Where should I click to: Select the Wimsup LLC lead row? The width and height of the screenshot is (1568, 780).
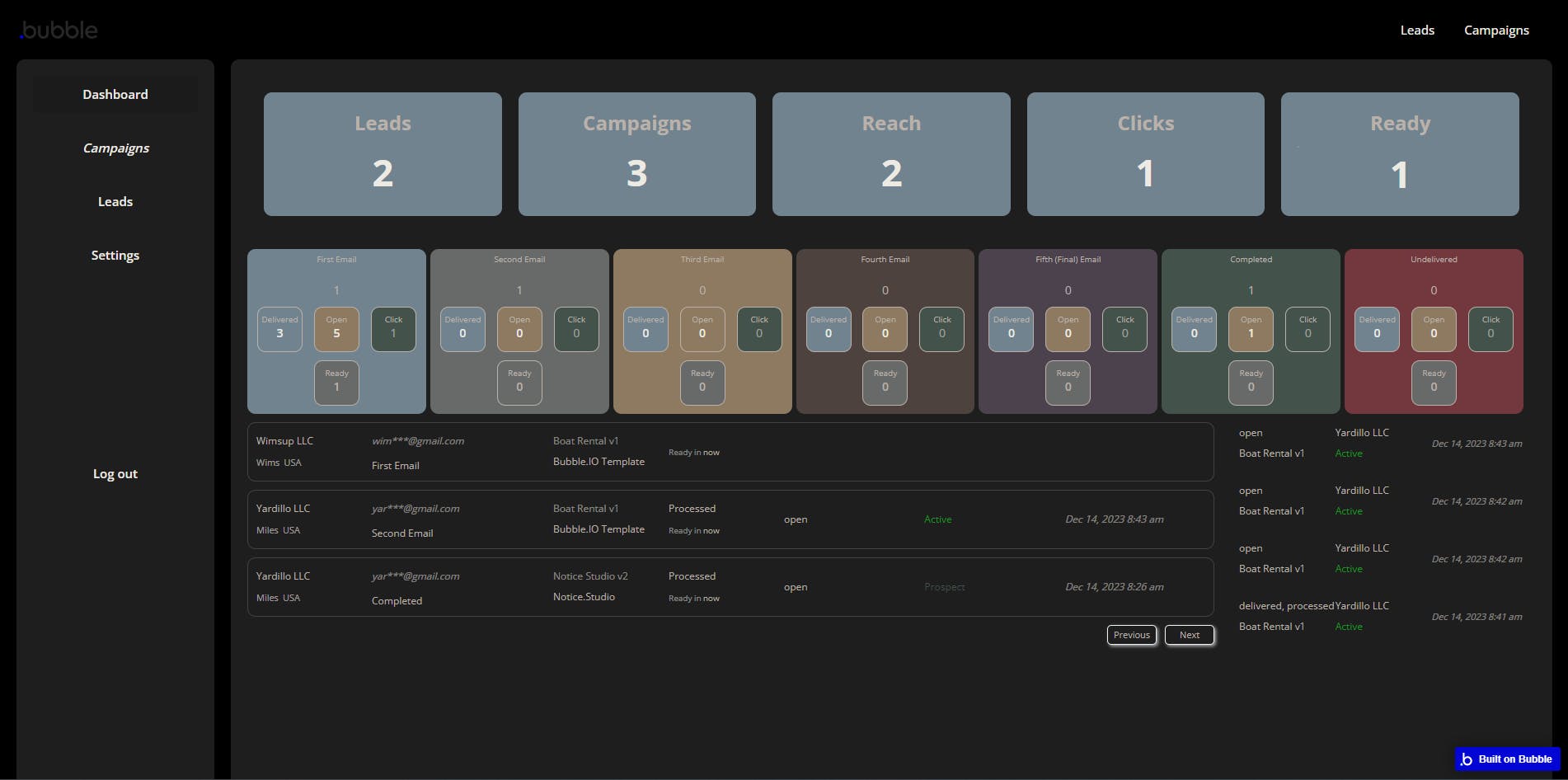(x=730, y=452)
